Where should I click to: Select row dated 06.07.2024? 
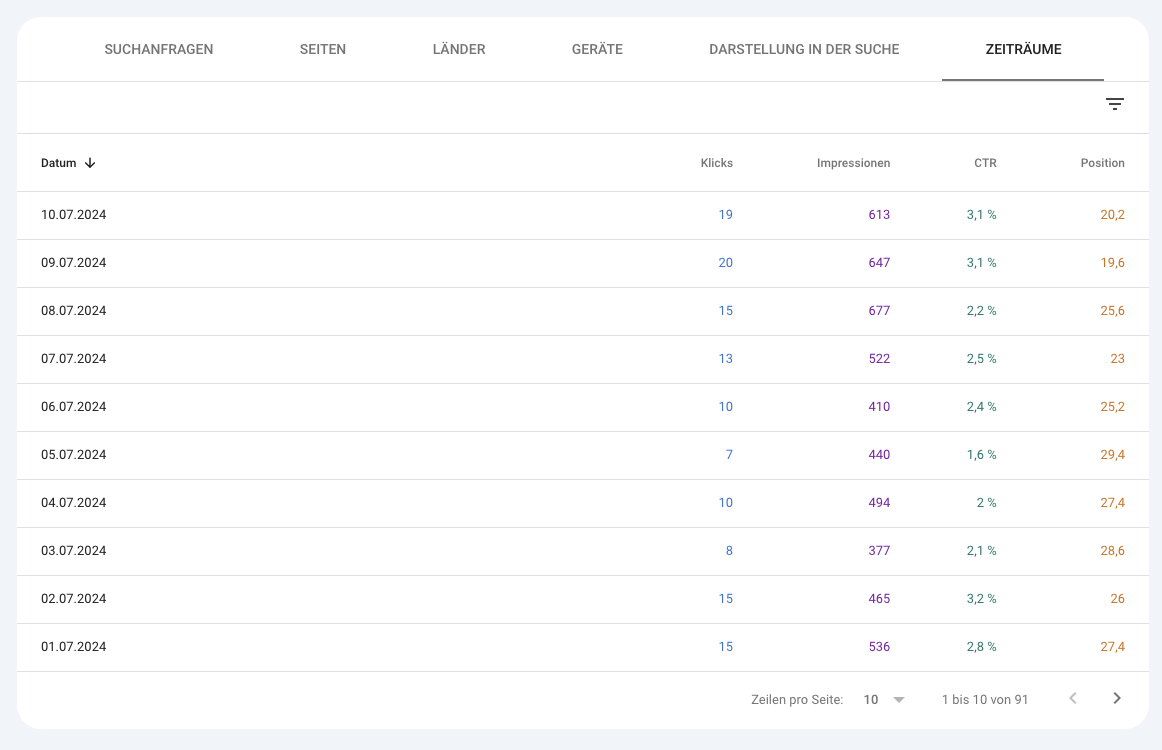(582, 407)
